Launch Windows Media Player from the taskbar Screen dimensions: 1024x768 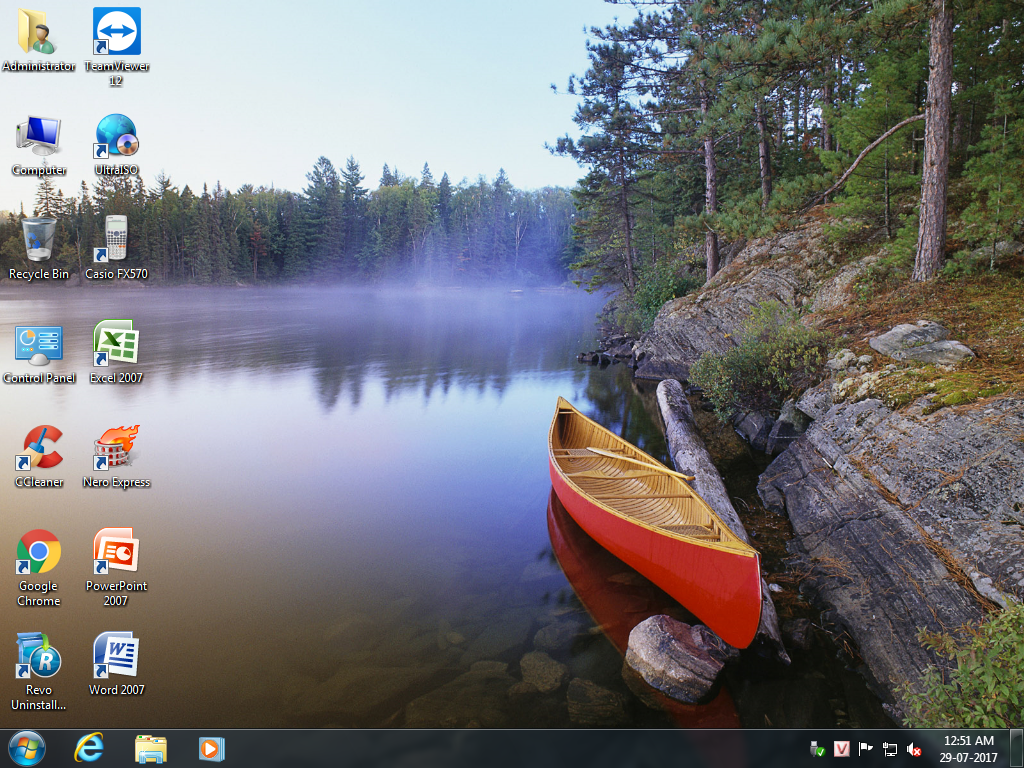(x=212, y=748)
